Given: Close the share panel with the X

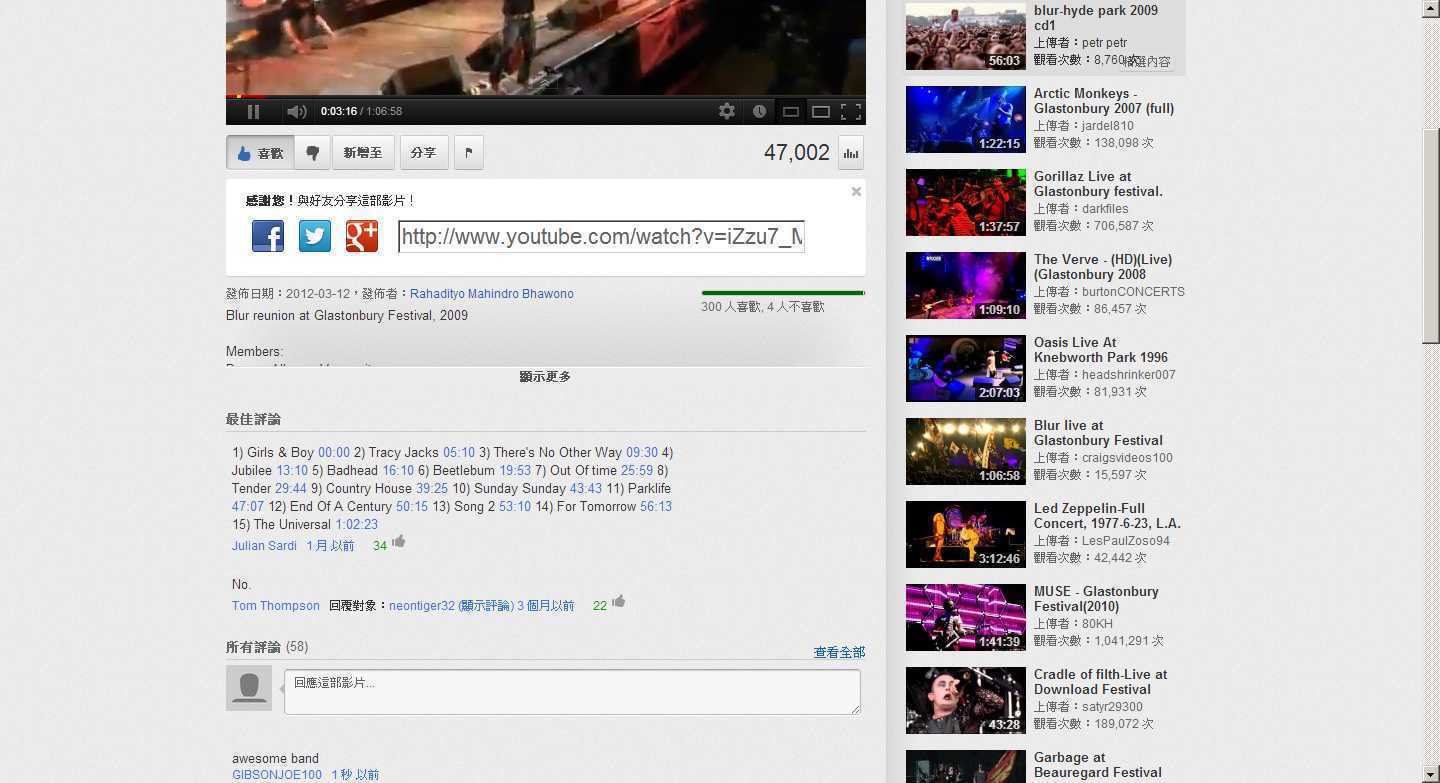Looking at the screenshot, I should tap(856, 191).
